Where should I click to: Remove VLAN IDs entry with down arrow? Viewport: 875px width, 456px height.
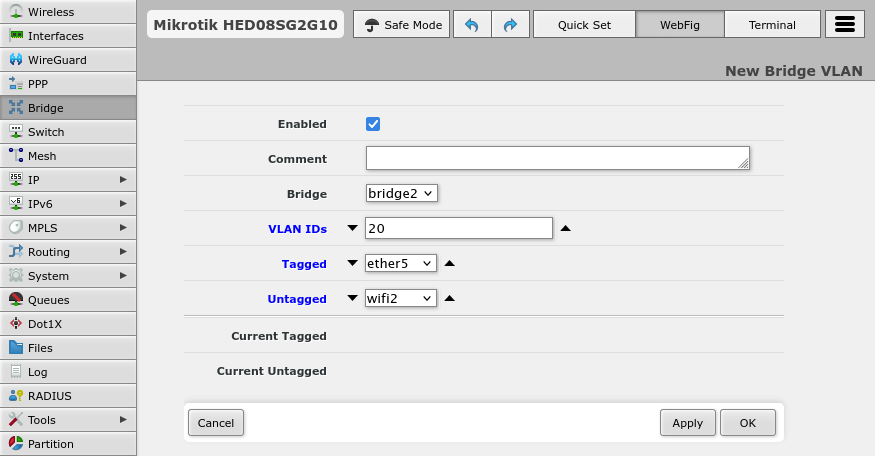(352, 228)
